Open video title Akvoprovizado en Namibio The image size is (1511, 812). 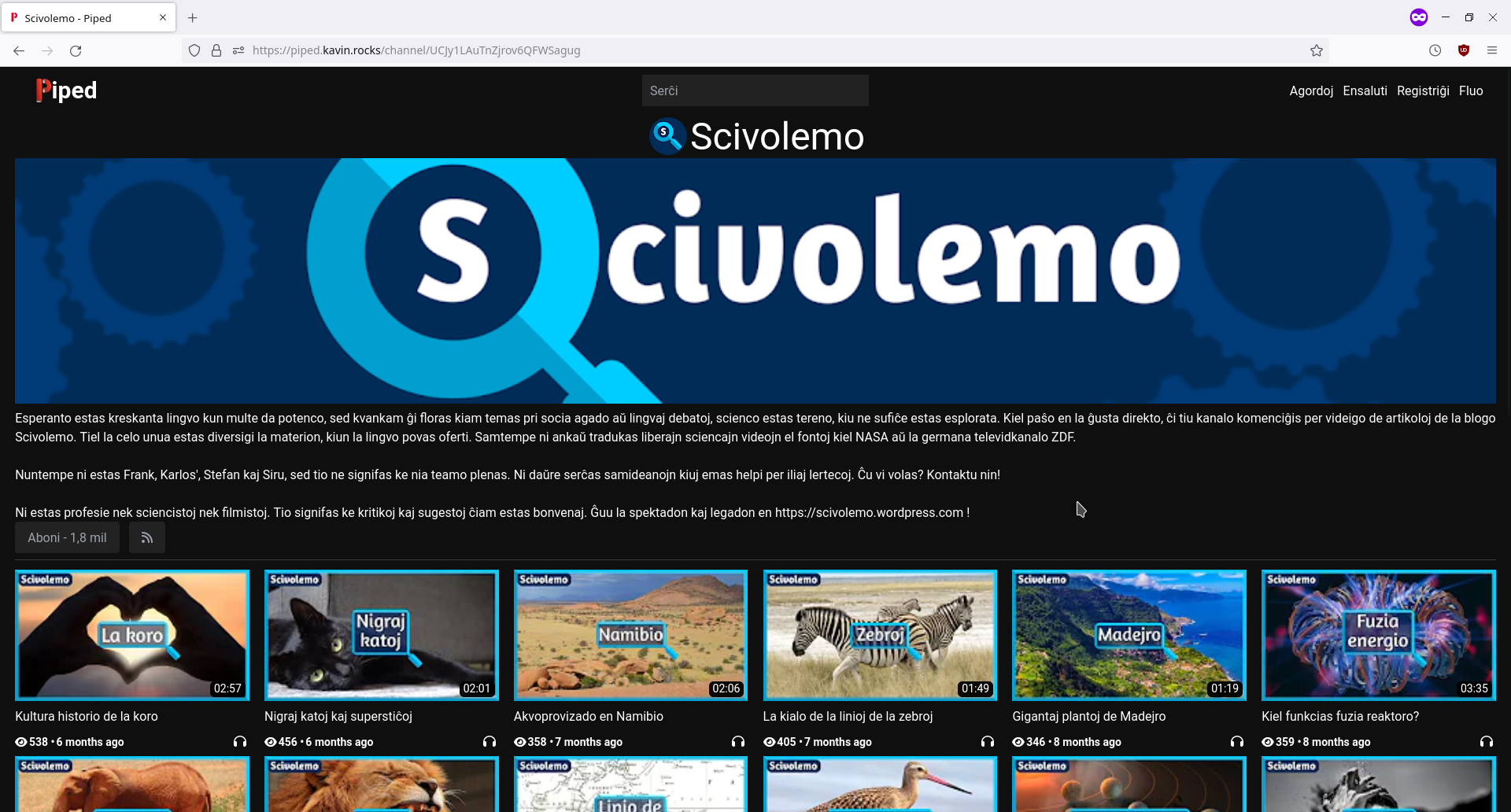click(589, 717)
